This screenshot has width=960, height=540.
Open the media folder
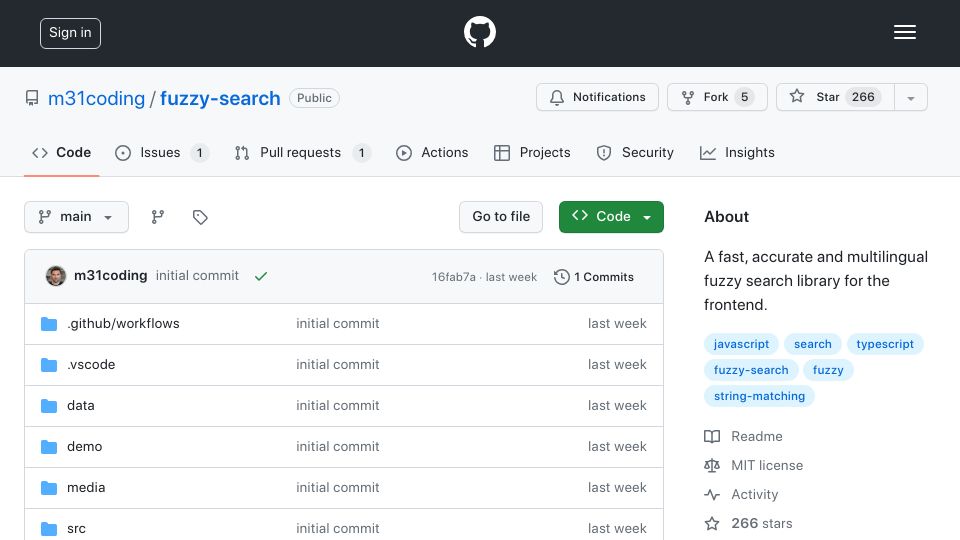point(86,488)
